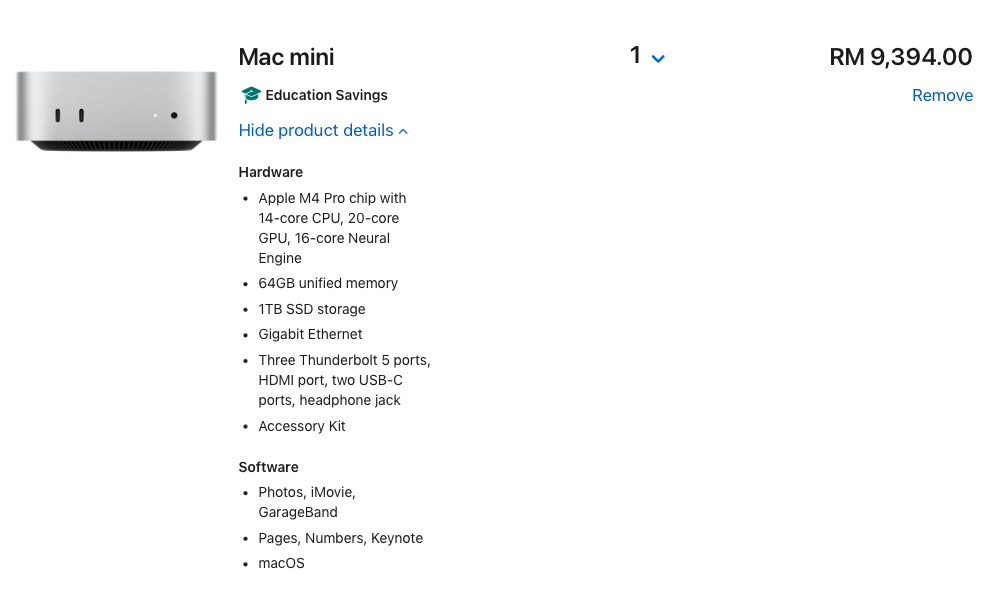Click the Pages, Numbers, Keynote item
The width and height of the screenshot is (995, 593).
tap(340, 538)
